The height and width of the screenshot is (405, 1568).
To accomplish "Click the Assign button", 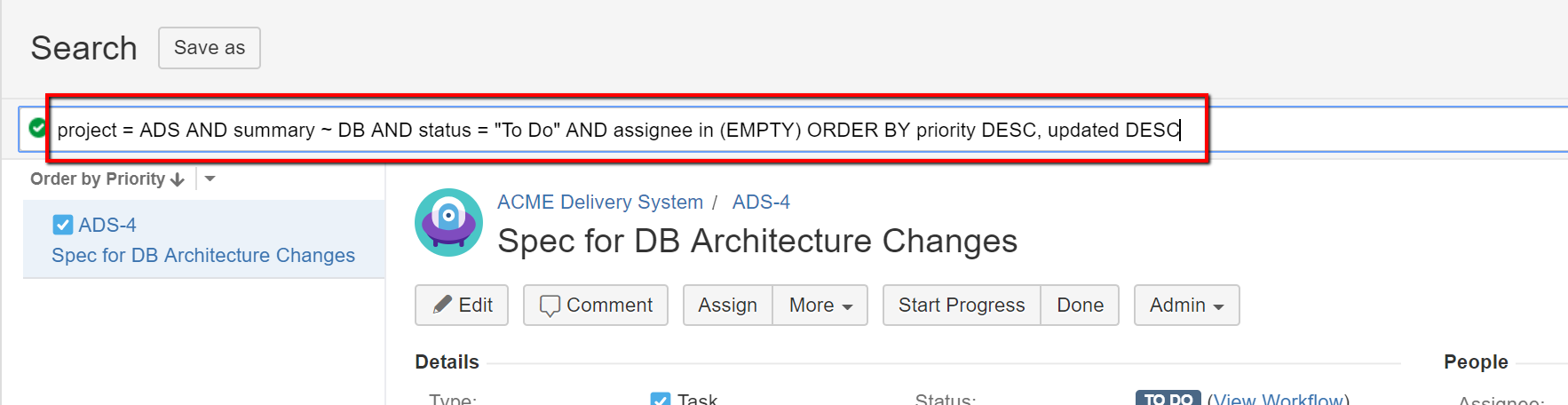I will tap(727, 305).
